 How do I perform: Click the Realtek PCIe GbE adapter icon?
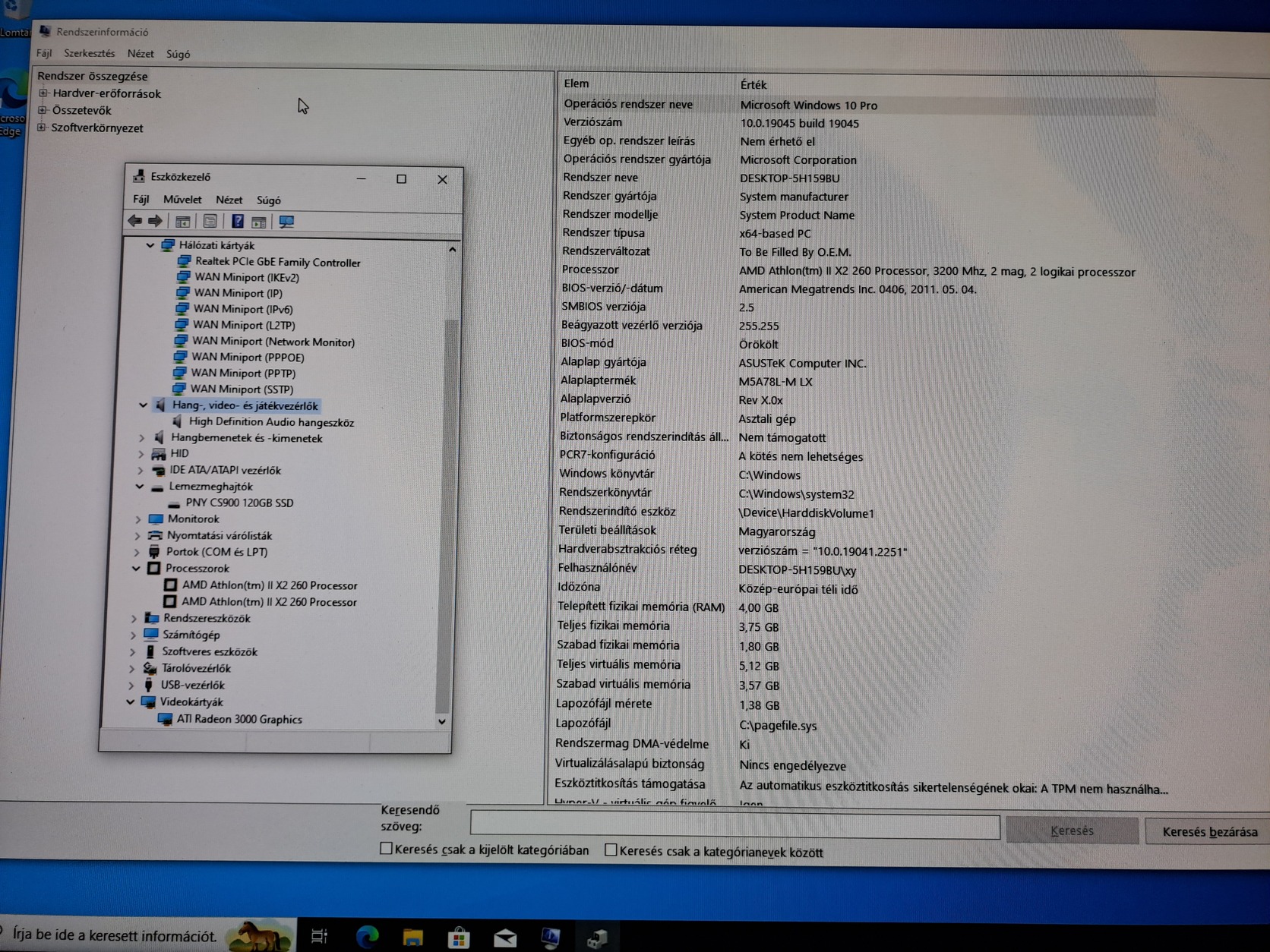click(184, 261)
